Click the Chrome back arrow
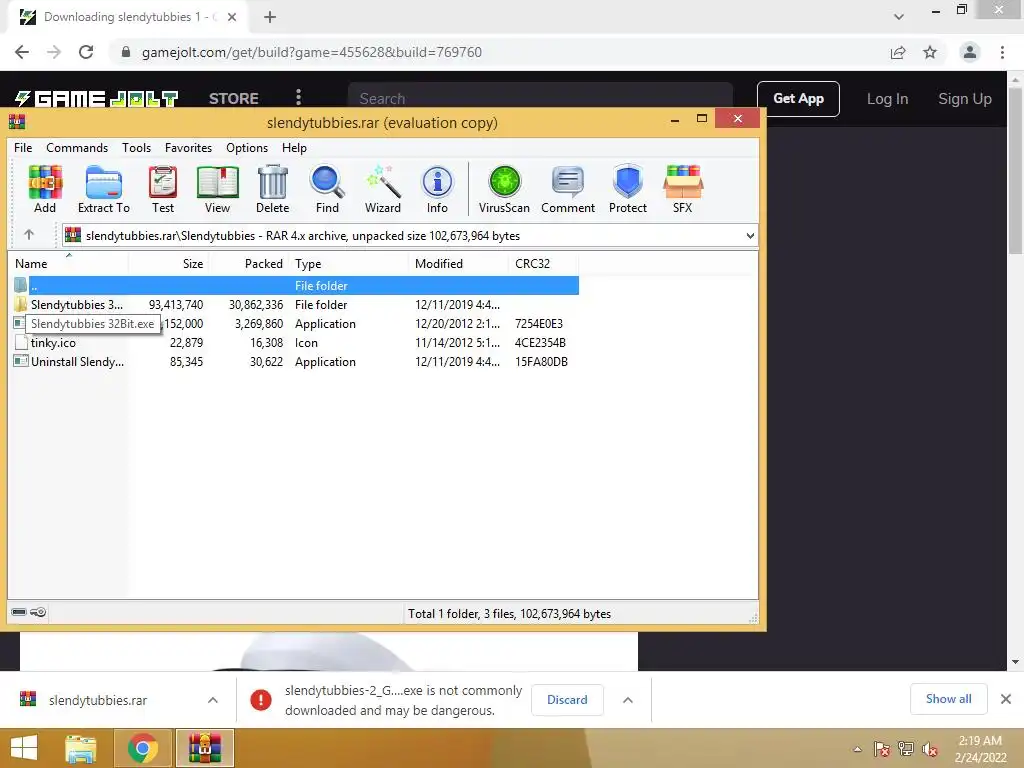The height and width of the screenshot is (768, 1024). click(x=22, y=52)
